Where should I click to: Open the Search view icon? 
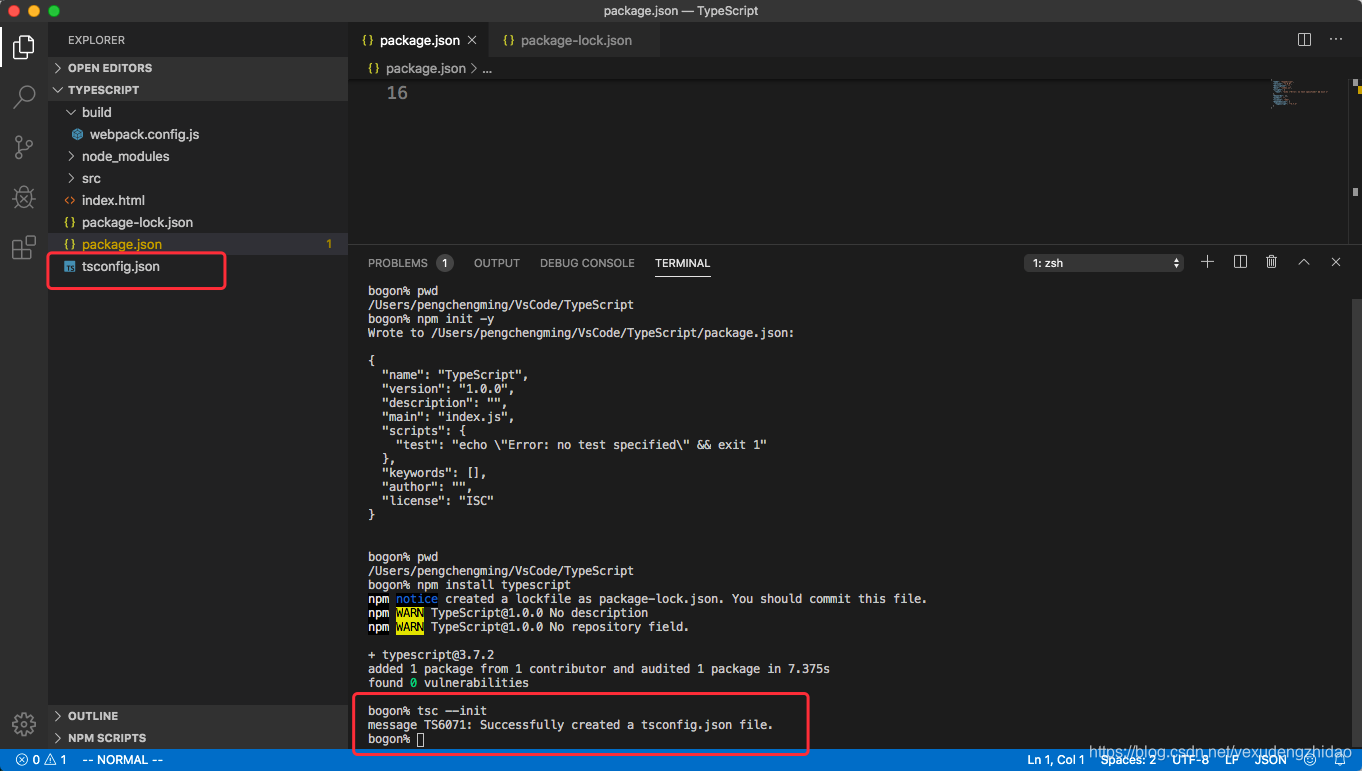24,97
